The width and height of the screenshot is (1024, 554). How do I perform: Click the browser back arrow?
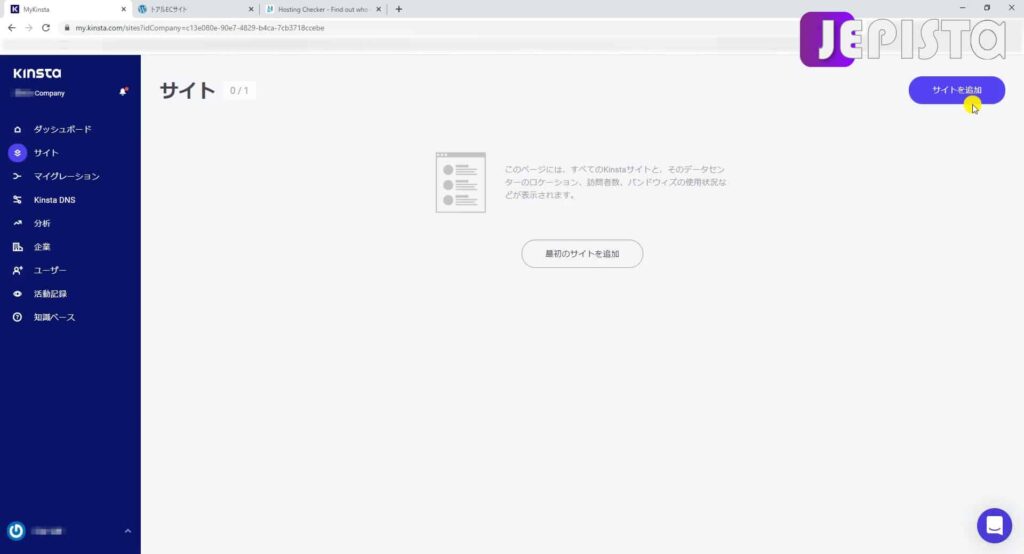pos(12,28)
